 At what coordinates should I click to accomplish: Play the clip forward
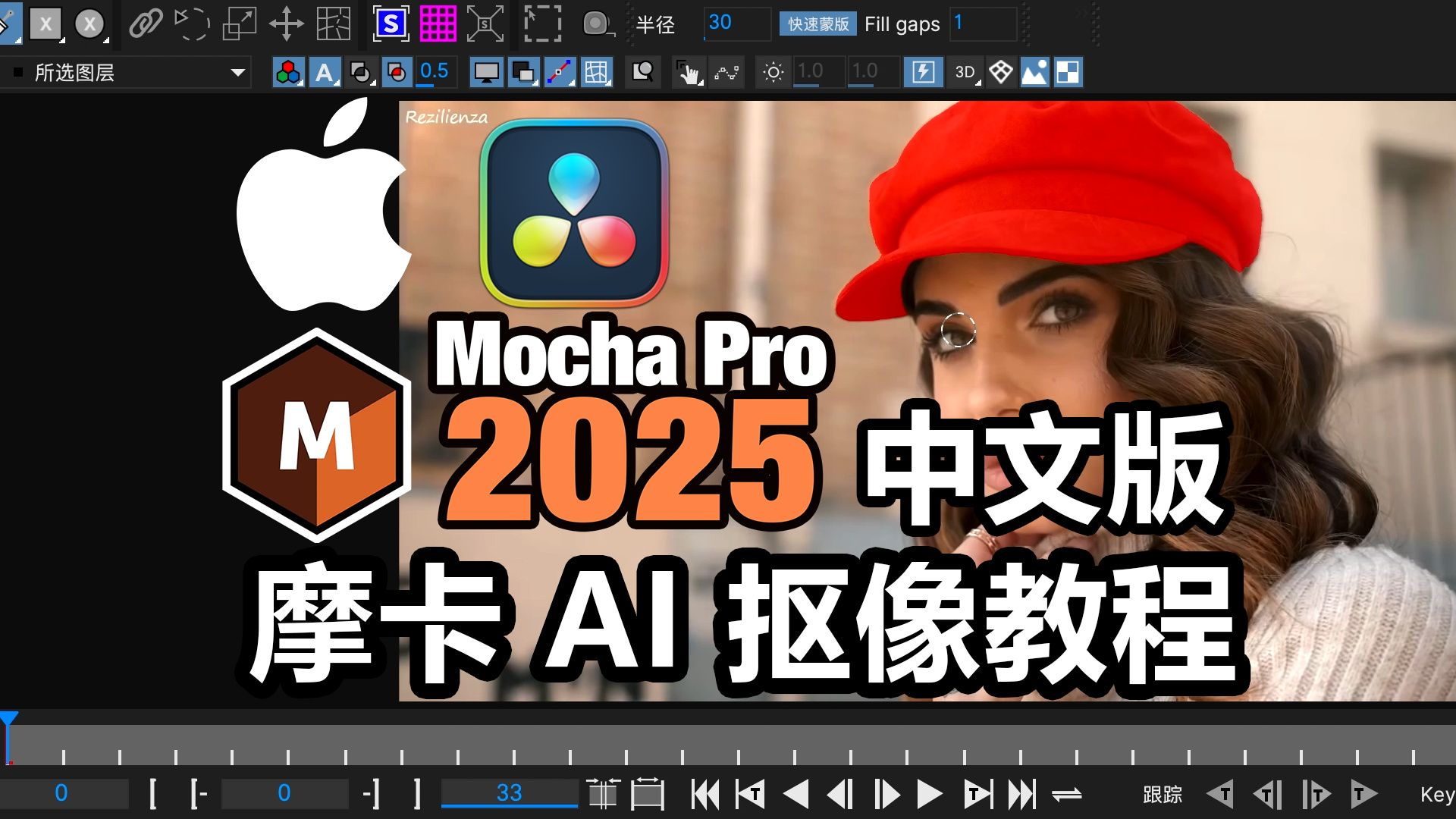click(x=930, y=795)
